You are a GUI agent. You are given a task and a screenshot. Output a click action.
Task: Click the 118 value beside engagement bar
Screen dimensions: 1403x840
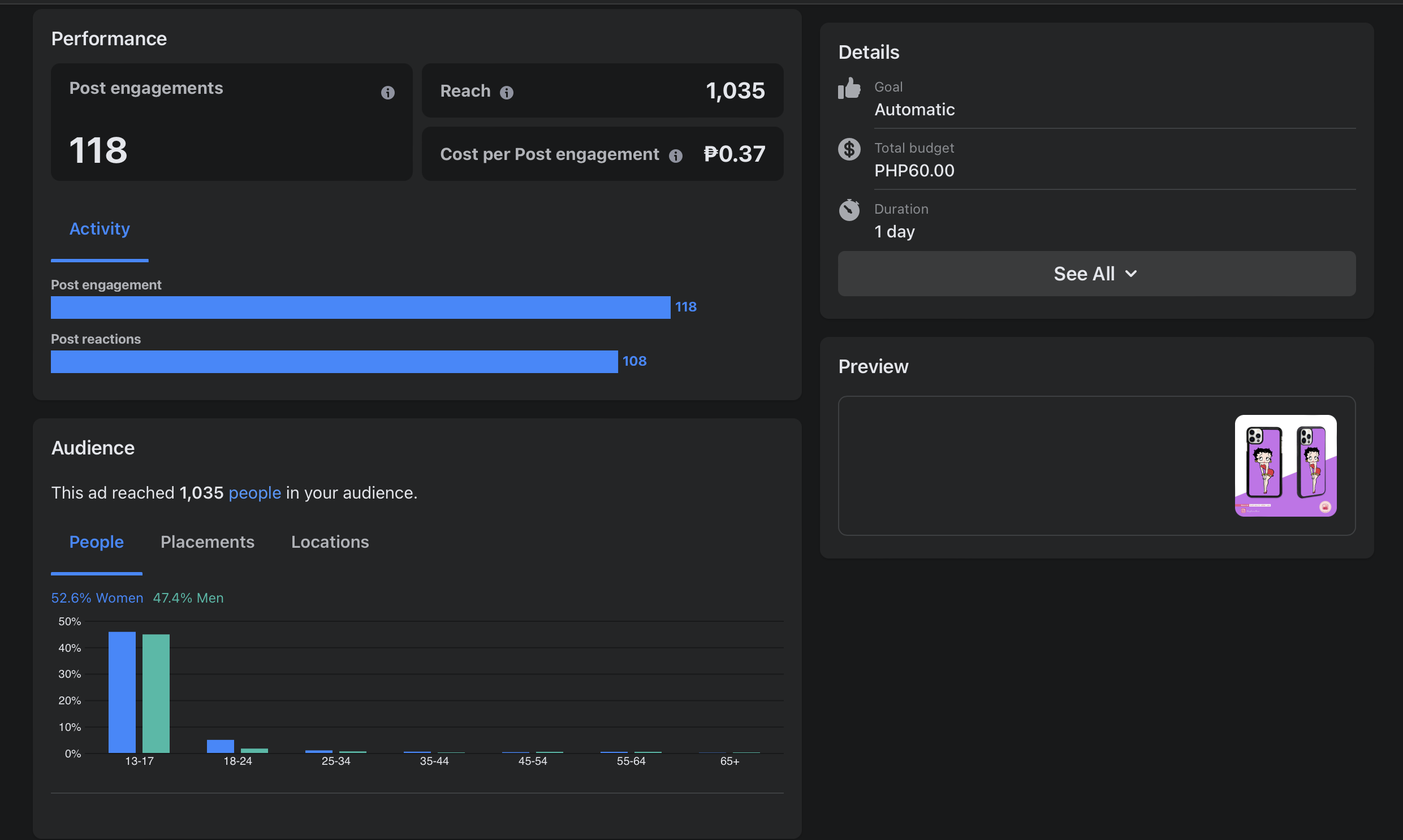pyautogui.click(x=685, y=307)
